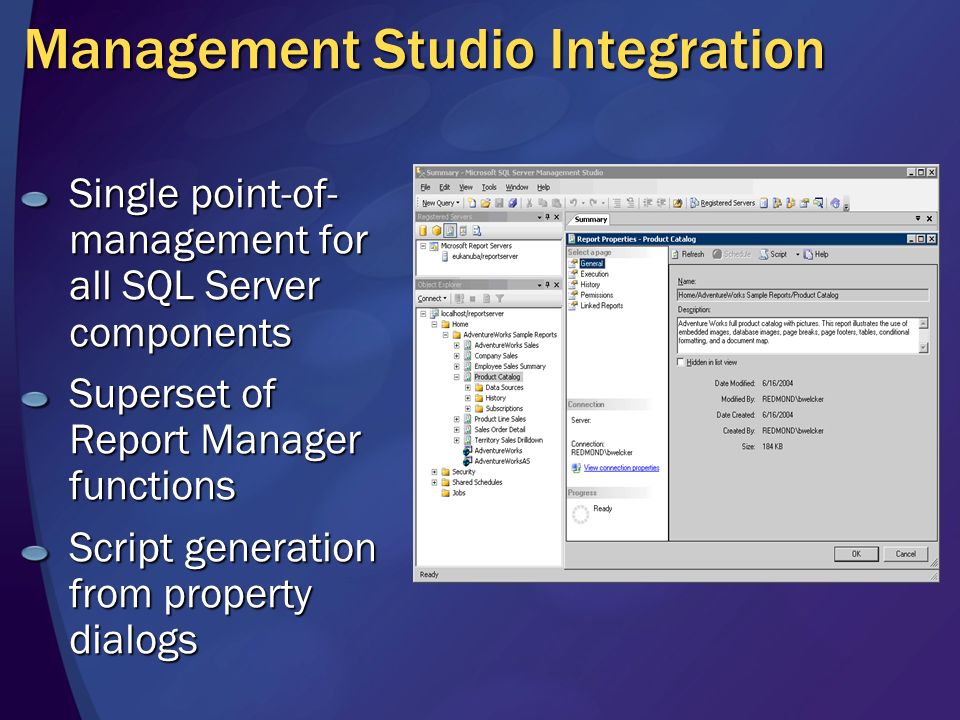This screenshot has height=720, width=960.
Task: Click the redo arrow toolbar icon
Action: 593,203
